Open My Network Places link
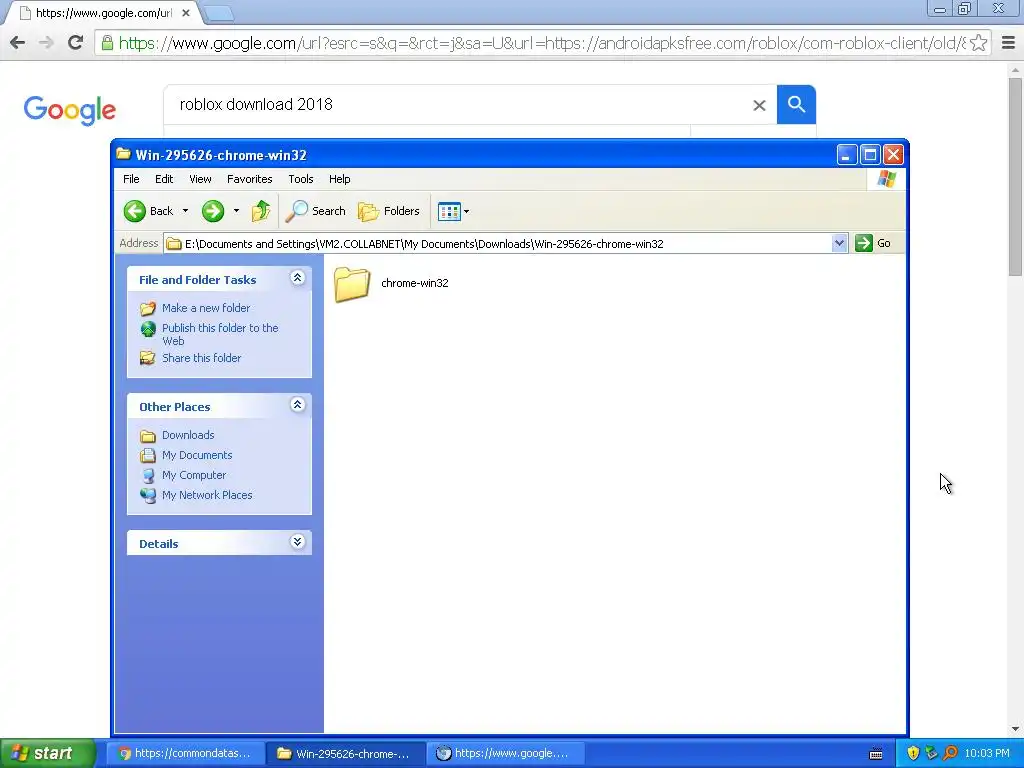 207,495
